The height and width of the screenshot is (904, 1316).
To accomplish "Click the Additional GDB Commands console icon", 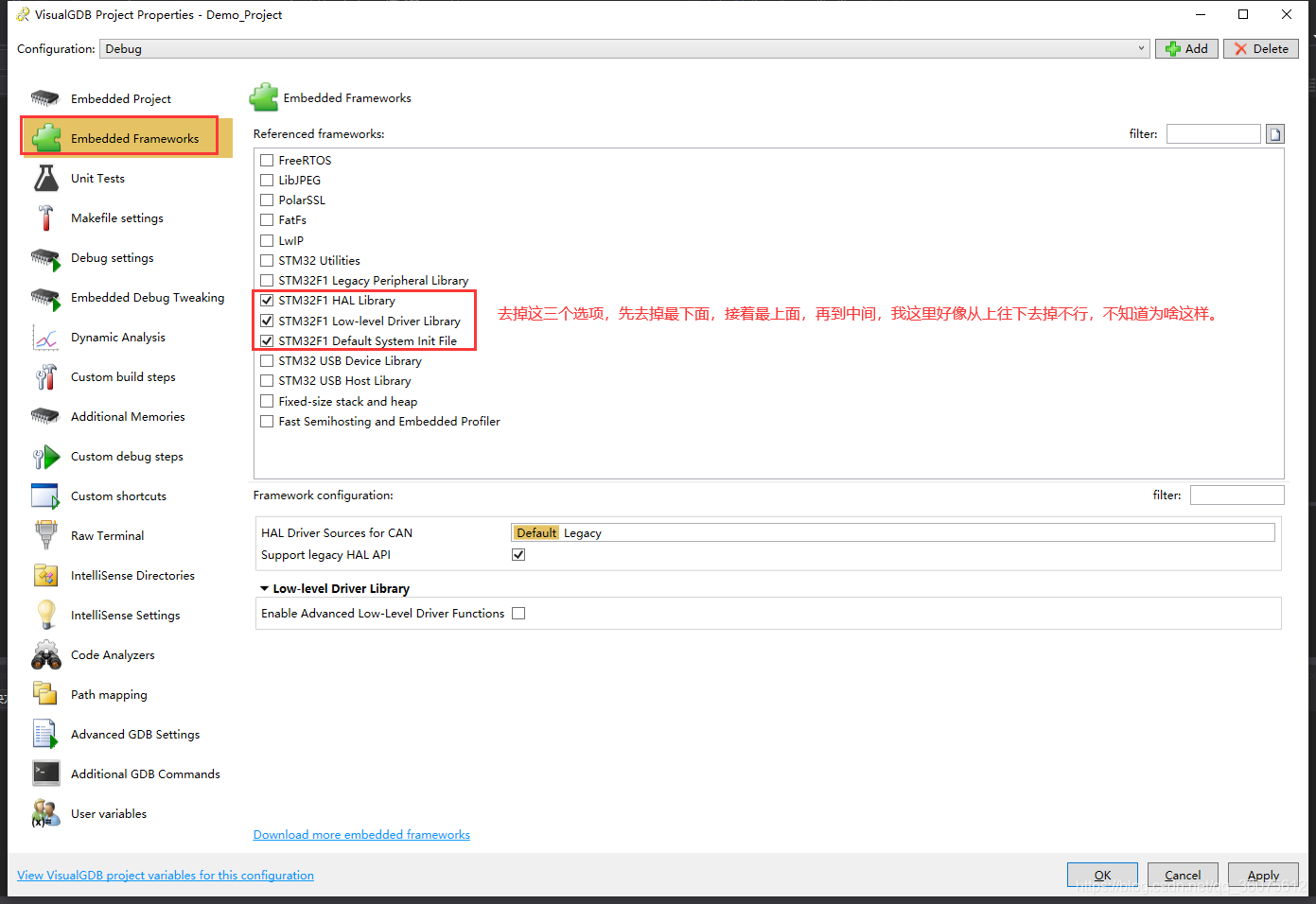I will 45,774.
